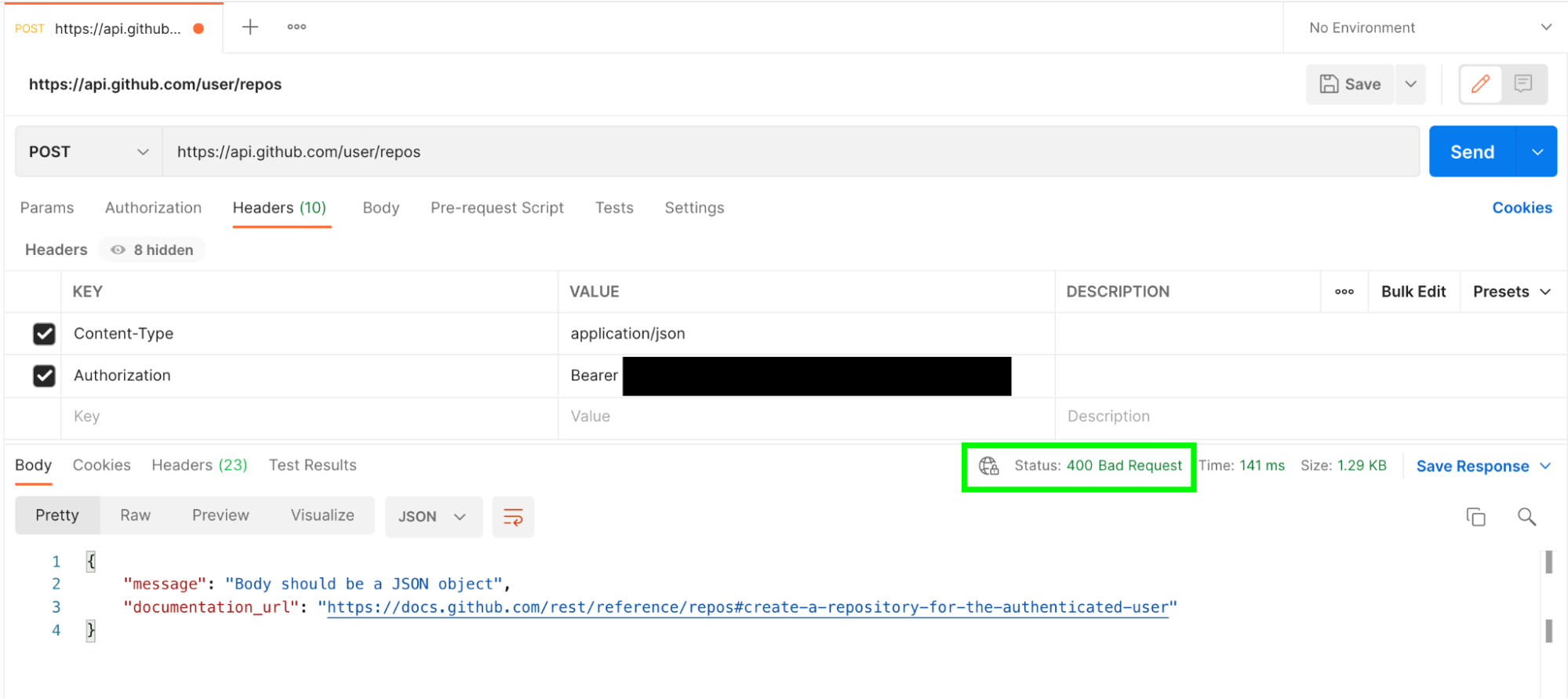Image resolution: width=1568 pixels, height=699 pixels.
Task: Switch to the request Authorization tab
Action: (153, 208)
